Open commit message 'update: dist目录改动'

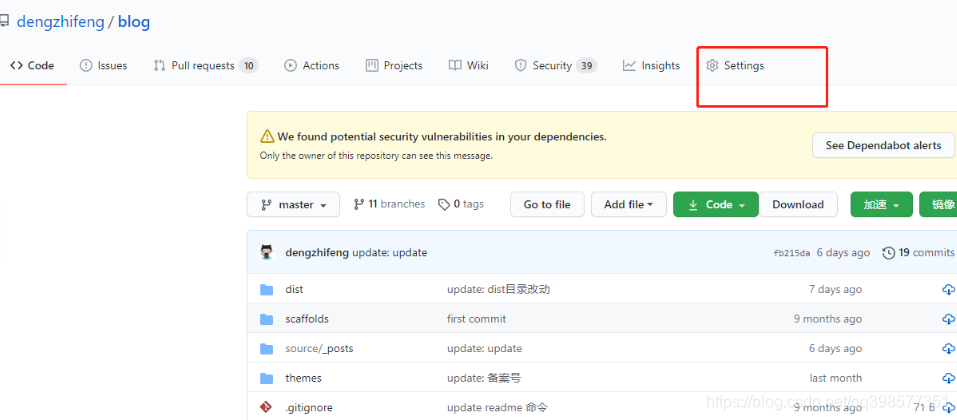point(499,289)
